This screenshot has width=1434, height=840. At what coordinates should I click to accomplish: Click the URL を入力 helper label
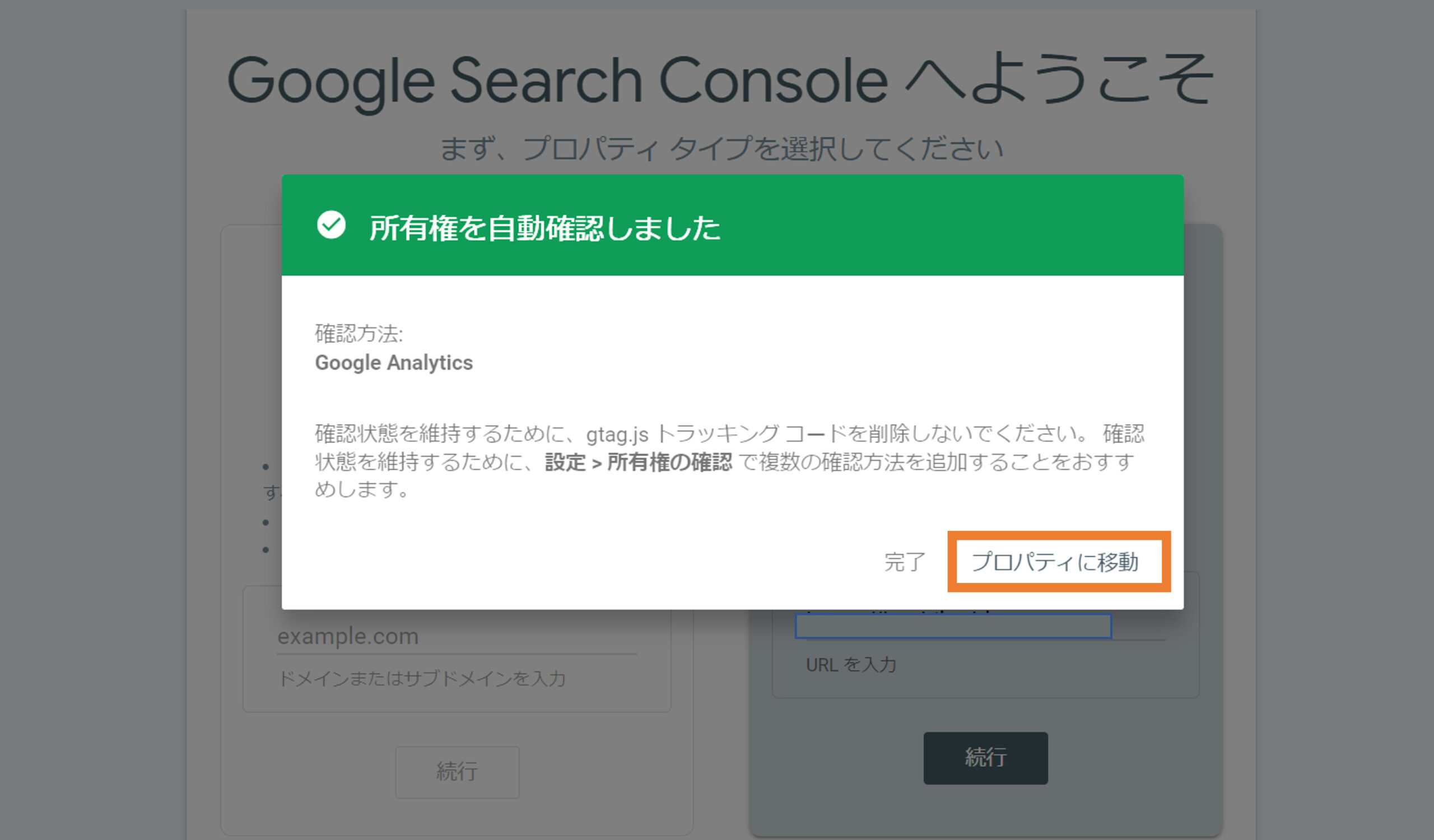[851, 665]
